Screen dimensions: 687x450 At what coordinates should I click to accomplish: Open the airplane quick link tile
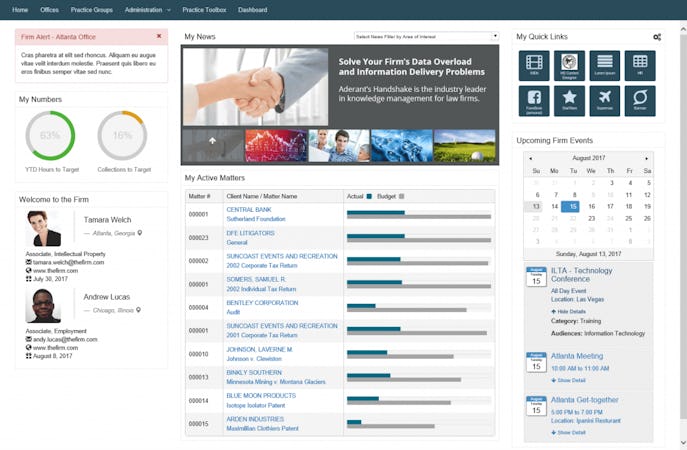[605, 101]
